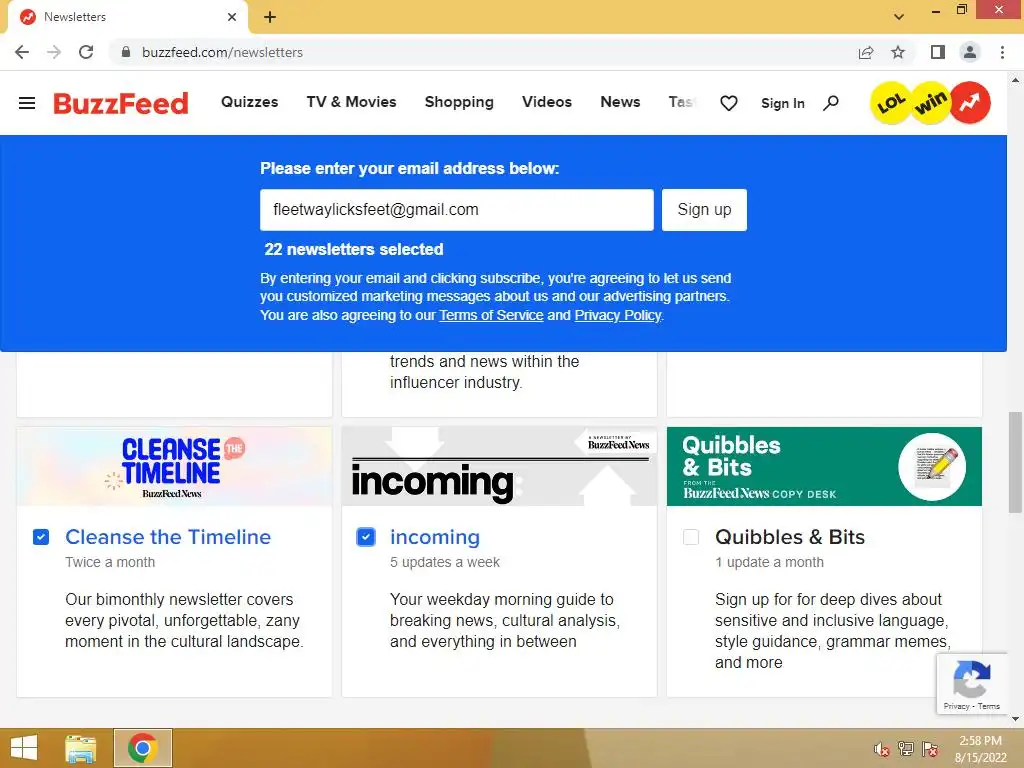This screenshot has width=1024, height=768.
Task: Open the Shopping section
Action: pyautogui.click(x=459, y=102)
